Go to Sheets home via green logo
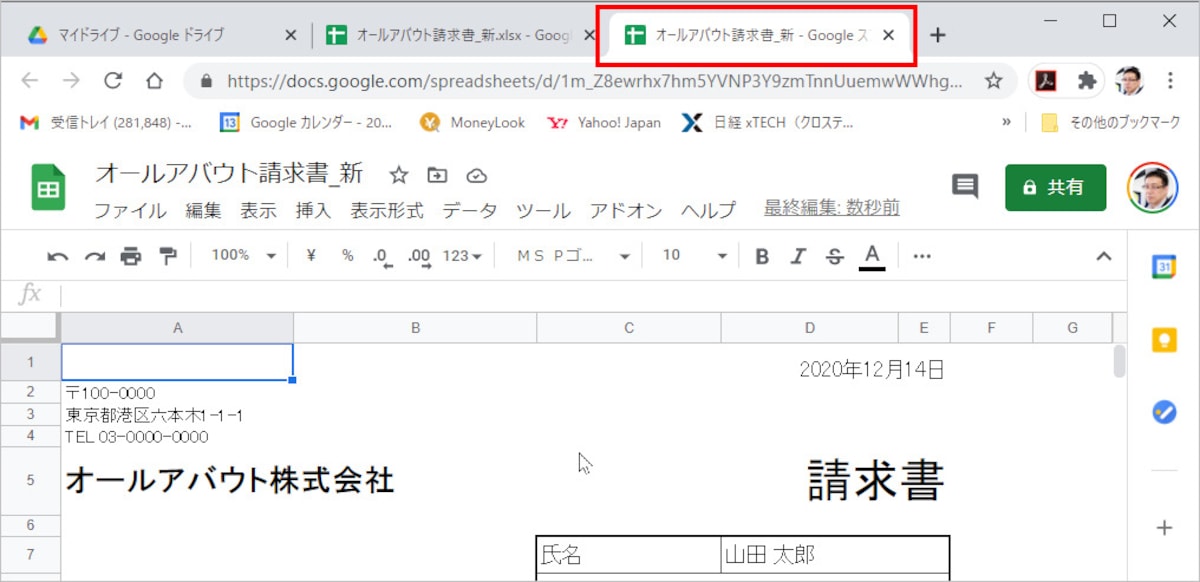 coord(48,187)
